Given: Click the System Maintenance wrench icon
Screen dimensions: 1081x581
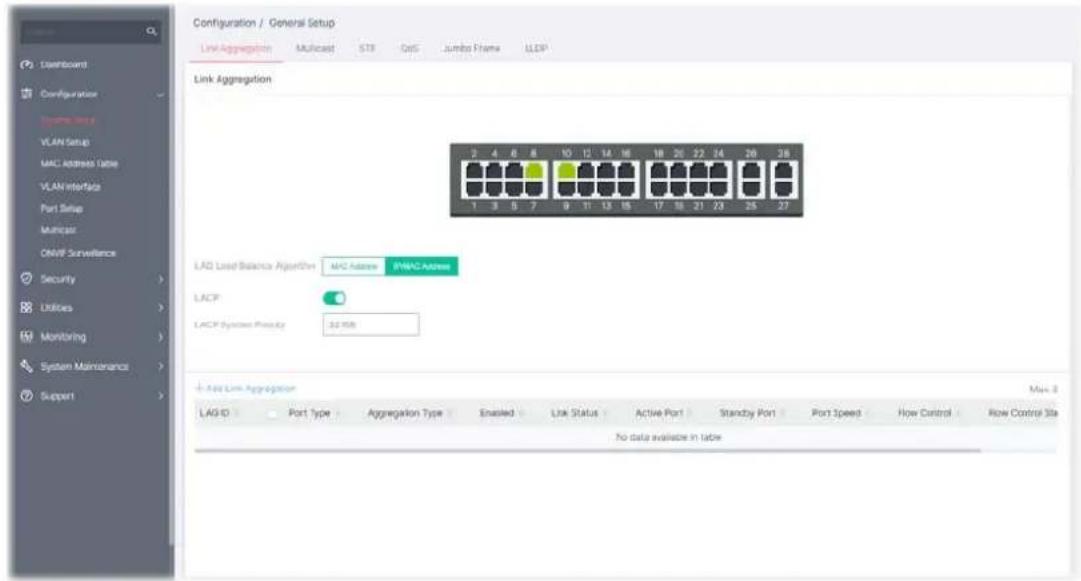Looking at the screenshot, I should click(26, 366).
